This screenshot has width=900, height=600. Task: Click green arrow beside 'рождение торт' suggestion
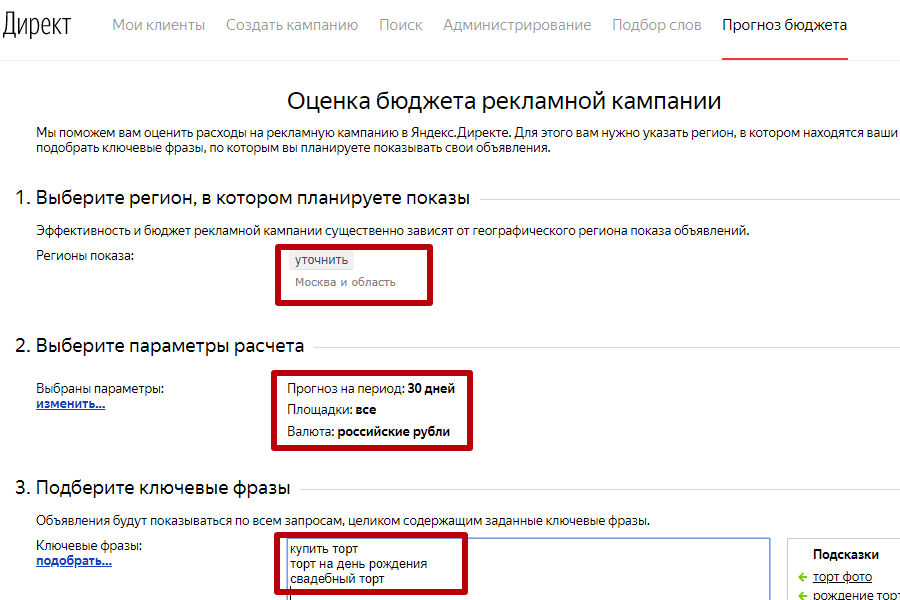point(802,596)
